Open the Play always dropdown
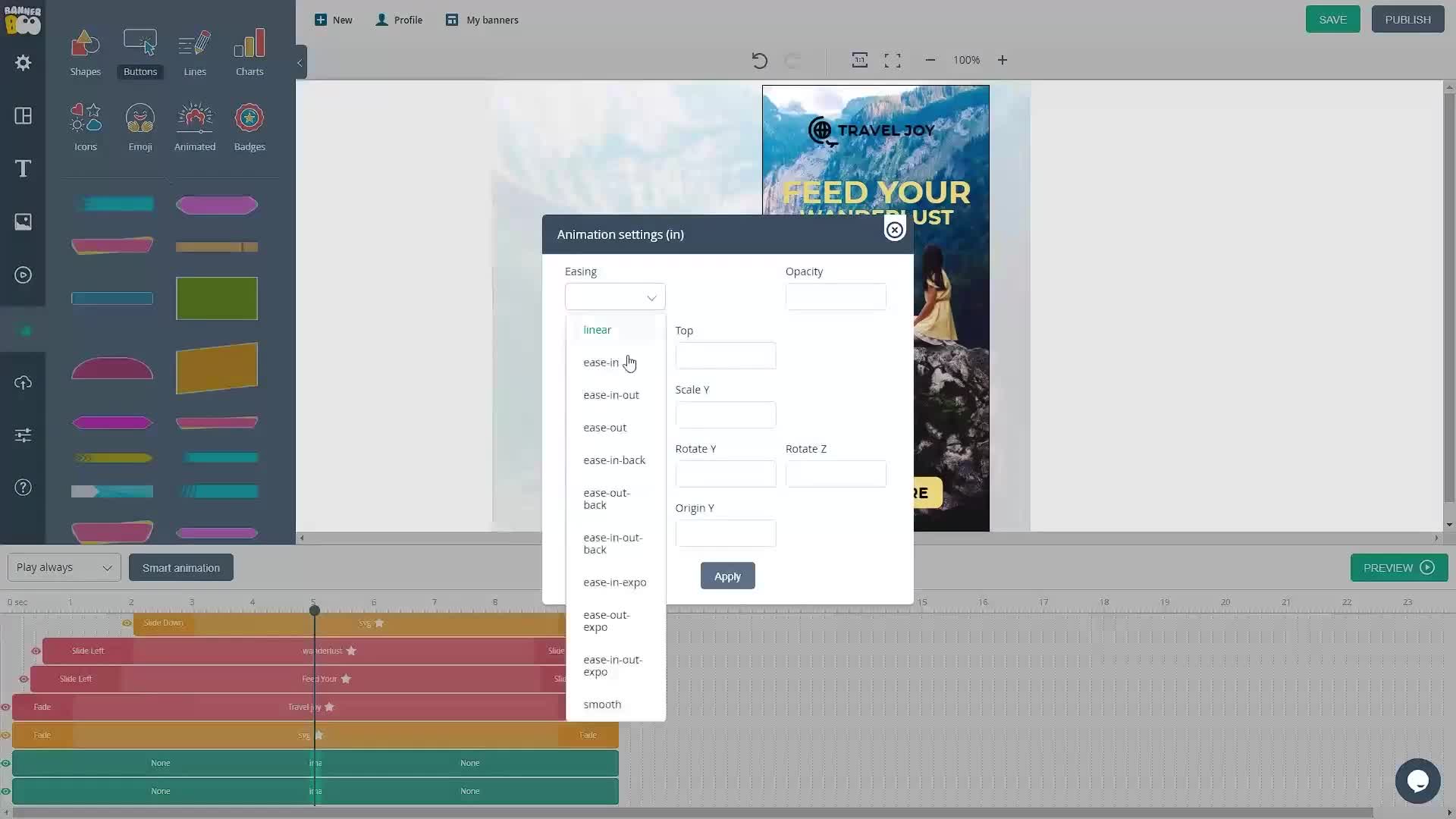 click(x=64, y=567)
